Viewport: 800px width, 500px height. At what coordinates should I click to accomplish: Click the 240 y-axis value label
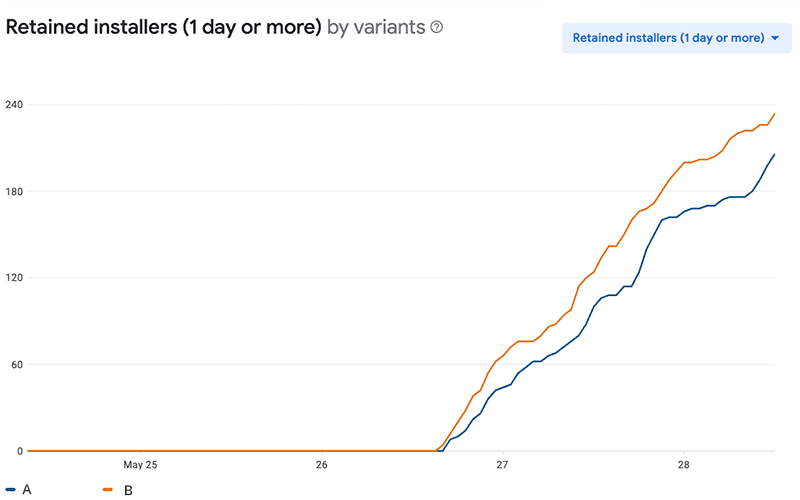[x=14, y=105]
